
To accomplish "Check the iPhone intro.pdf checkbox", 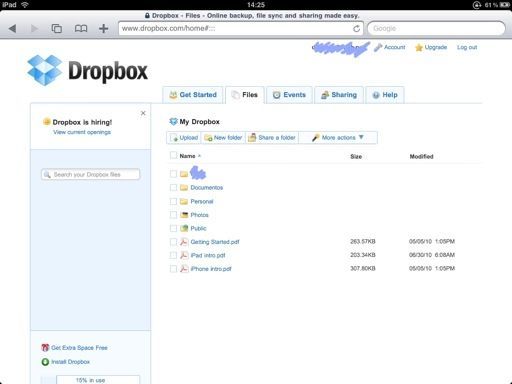I will 173,269.
